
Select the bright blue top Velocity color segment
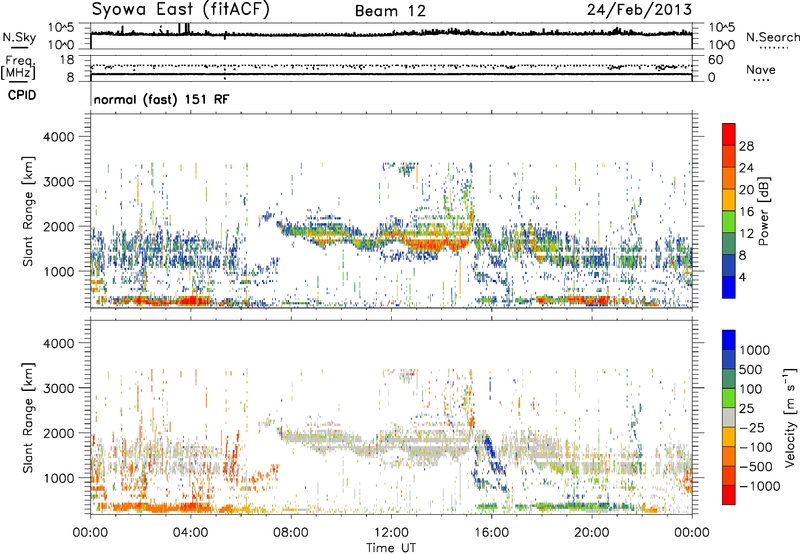click(729, 340)
